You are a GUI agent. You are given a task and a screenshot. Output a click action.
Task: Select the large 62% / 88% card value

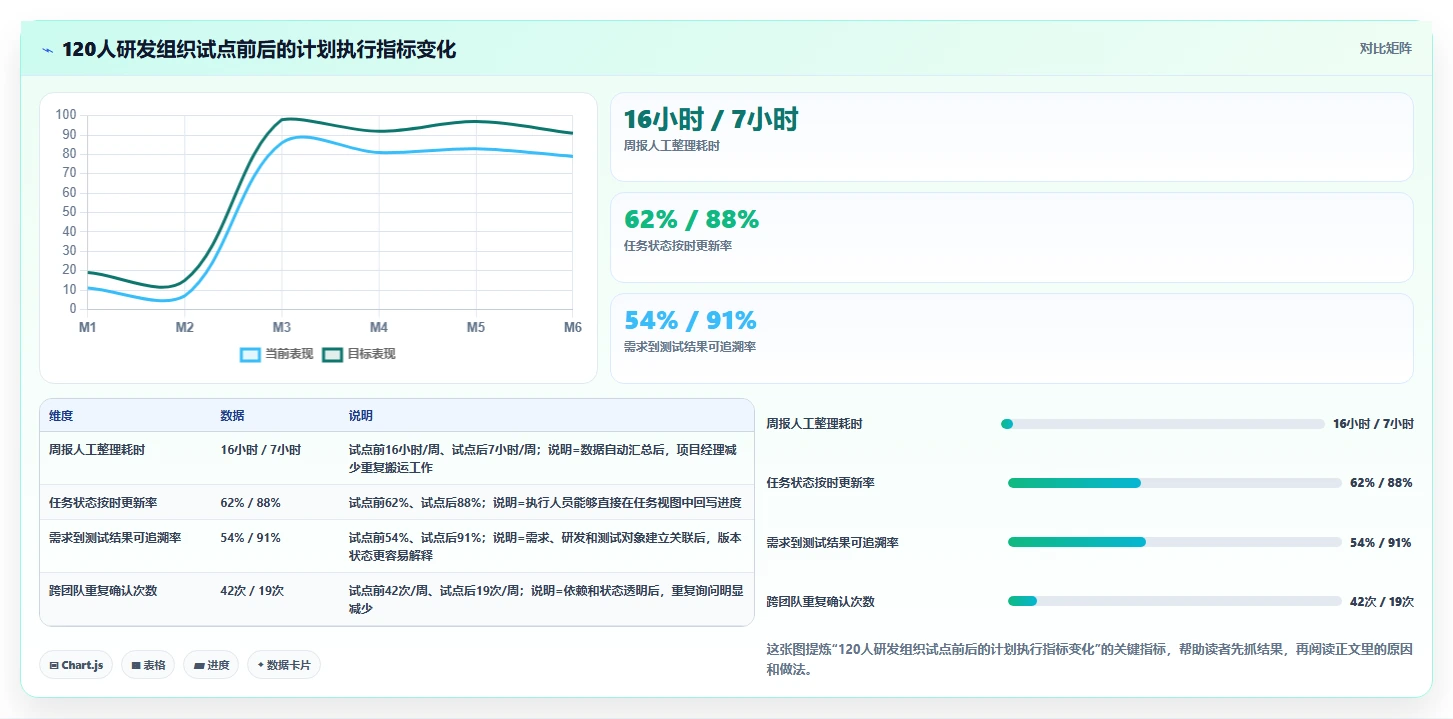(691, 219)
